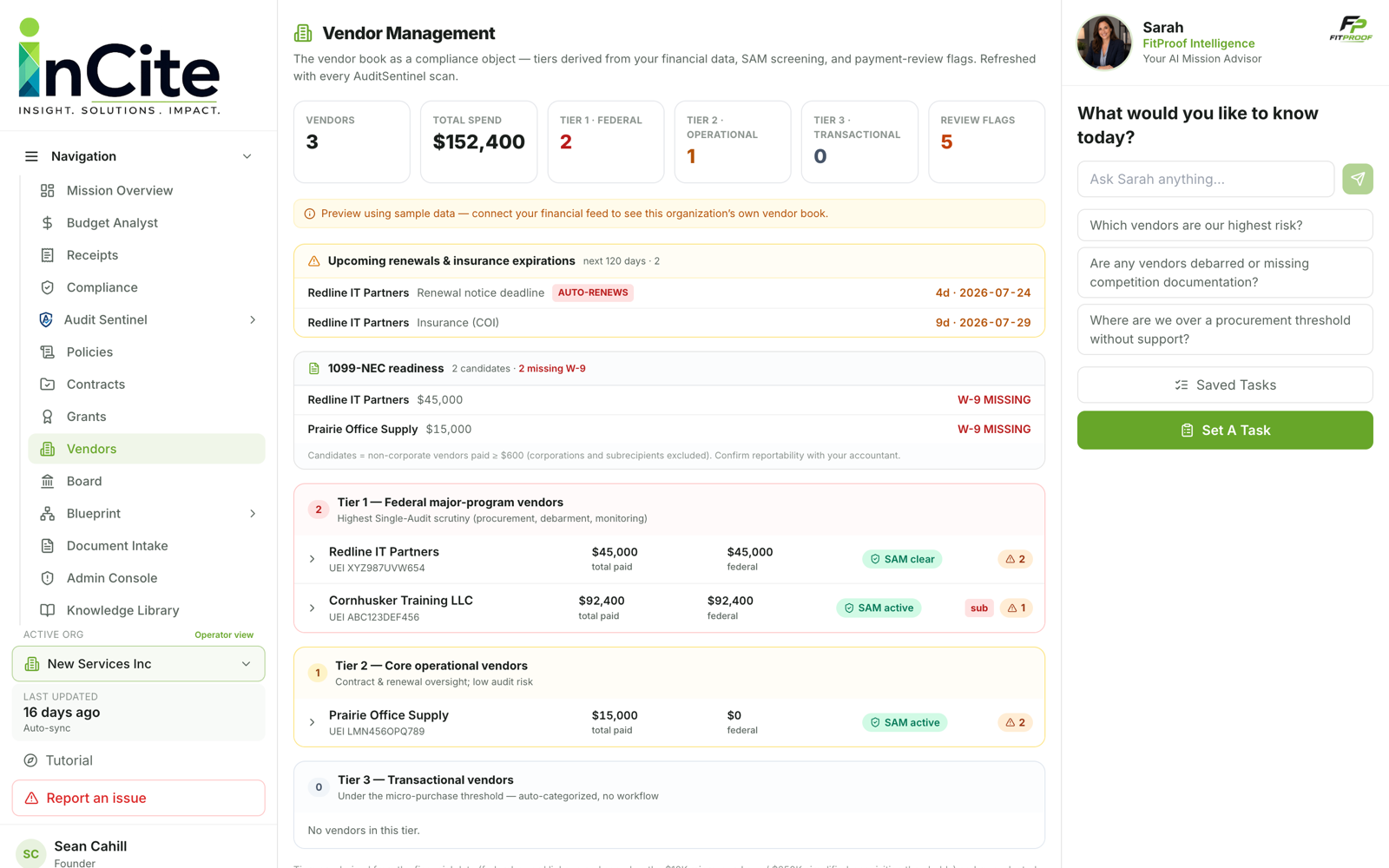Open Saved Tasks

click(1225, 385)
